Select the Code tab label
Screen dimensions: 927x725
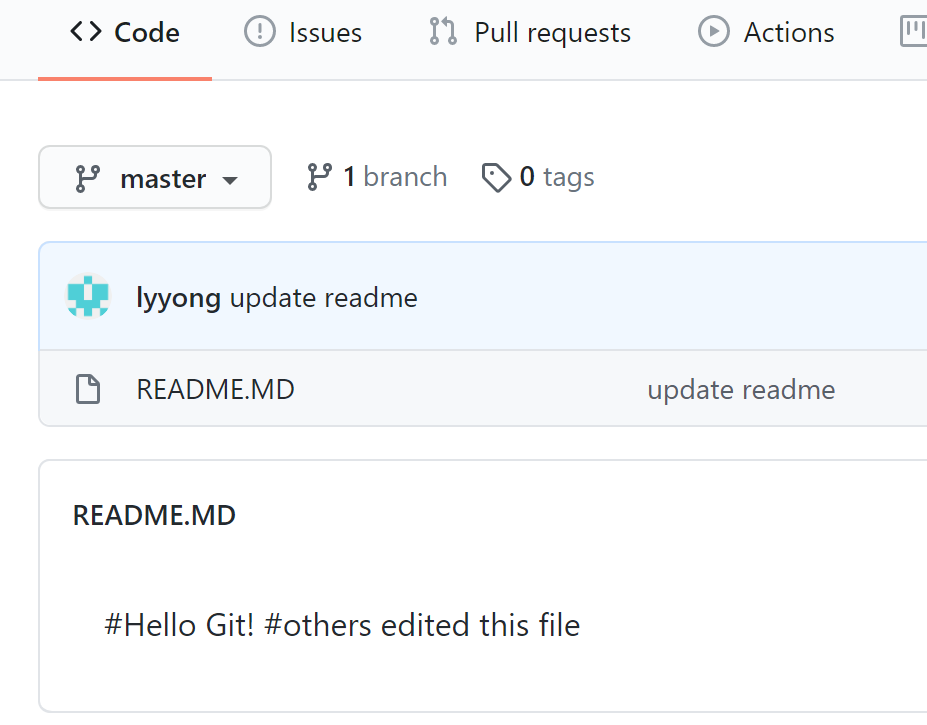click(x=147, y=33)
